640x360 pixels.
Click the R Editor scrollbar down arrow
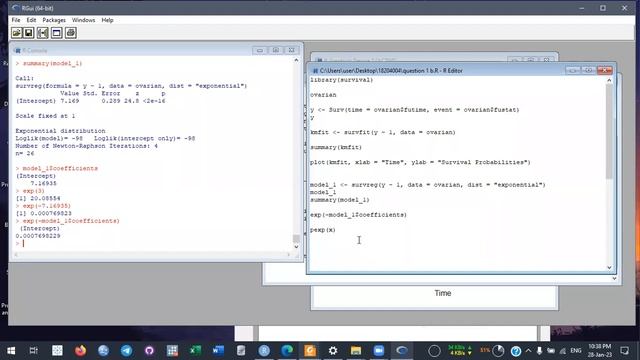click(x=609, y=268)
